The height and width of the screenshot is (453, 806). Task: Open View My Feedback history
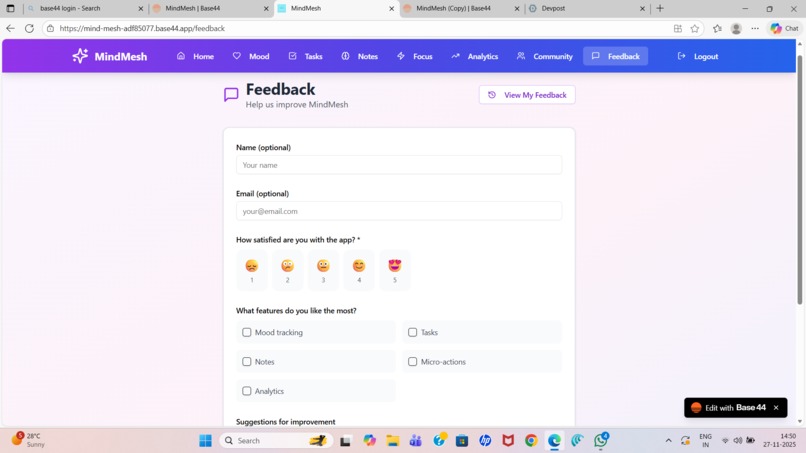point(527,95)
